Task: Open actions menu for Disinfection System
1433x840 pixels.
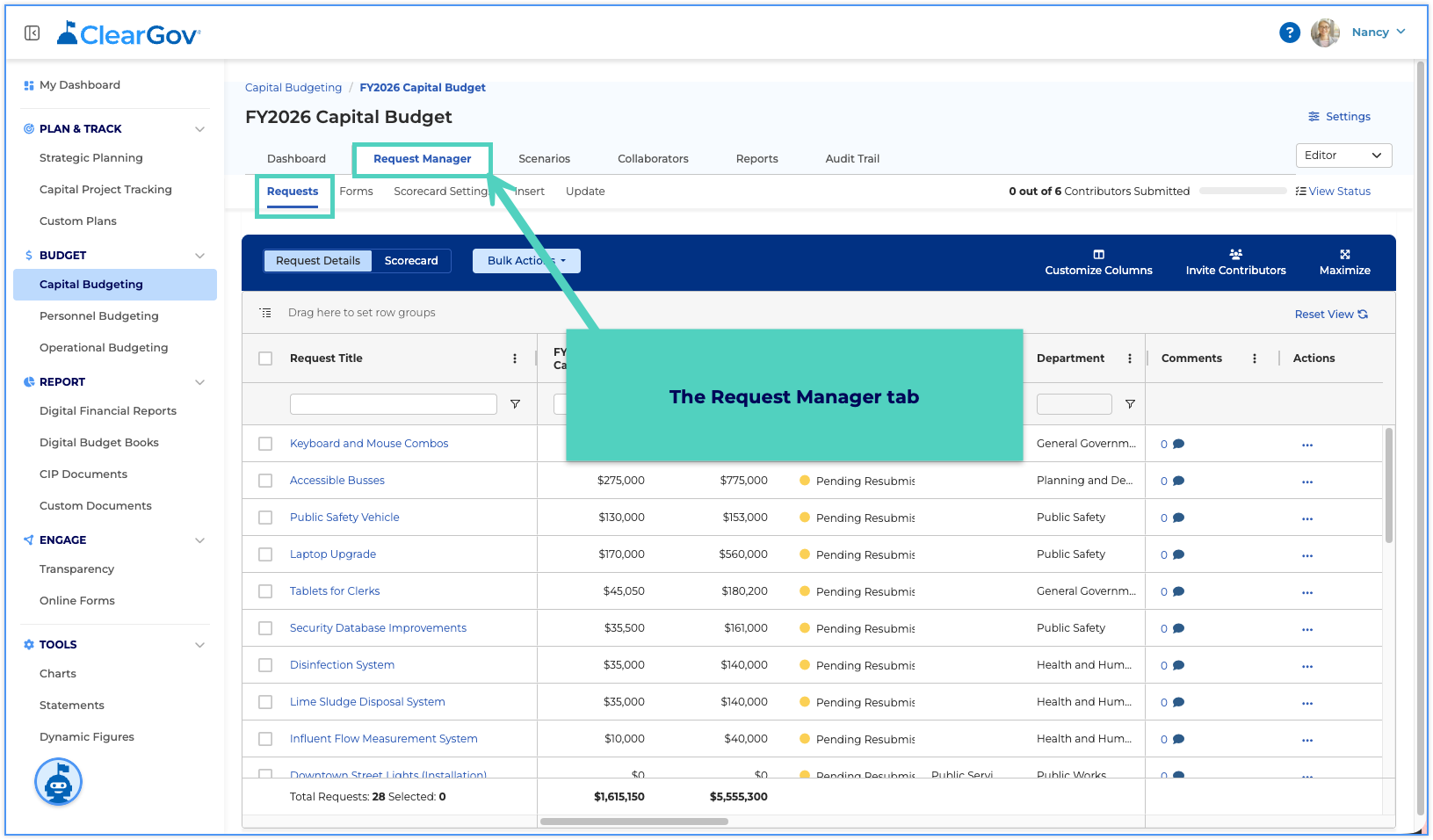Action: (1307, 666)
